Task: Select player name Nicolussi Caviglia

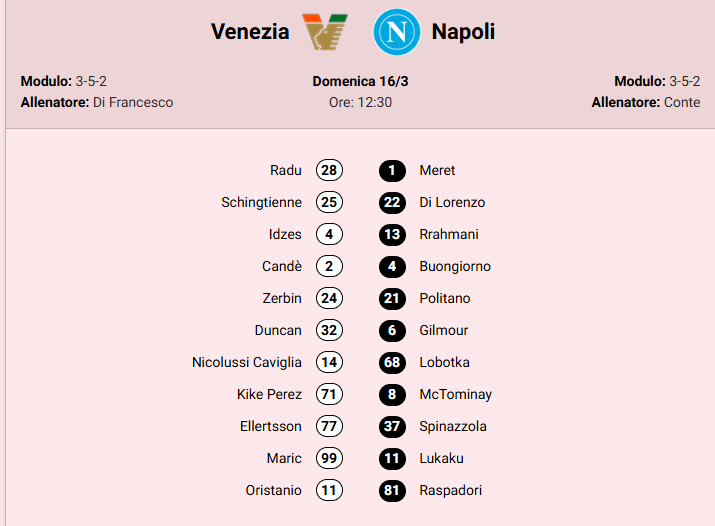Action: (246, 362)
